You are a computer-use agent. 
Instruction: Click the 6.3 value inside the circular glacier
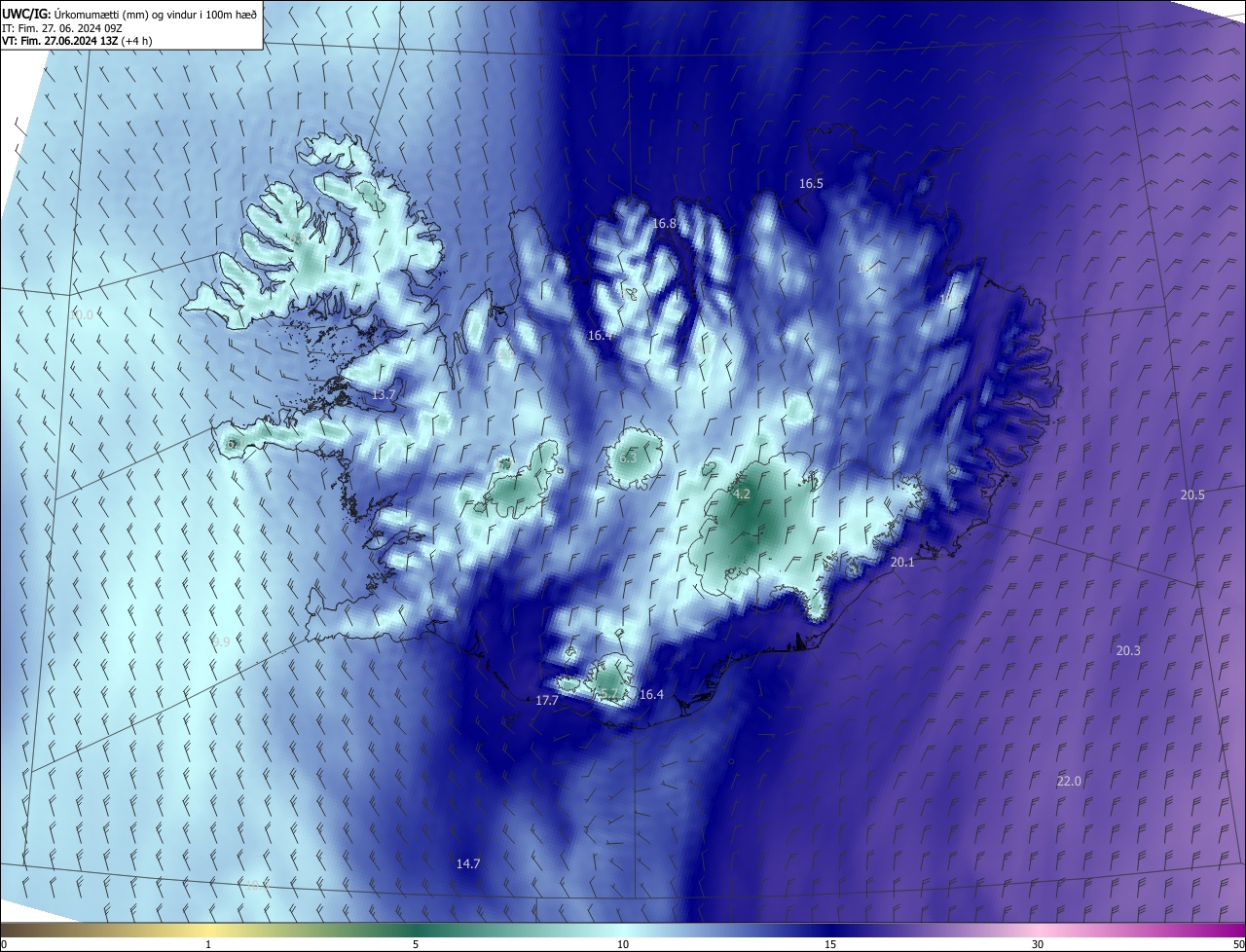[x=628, y=458]
